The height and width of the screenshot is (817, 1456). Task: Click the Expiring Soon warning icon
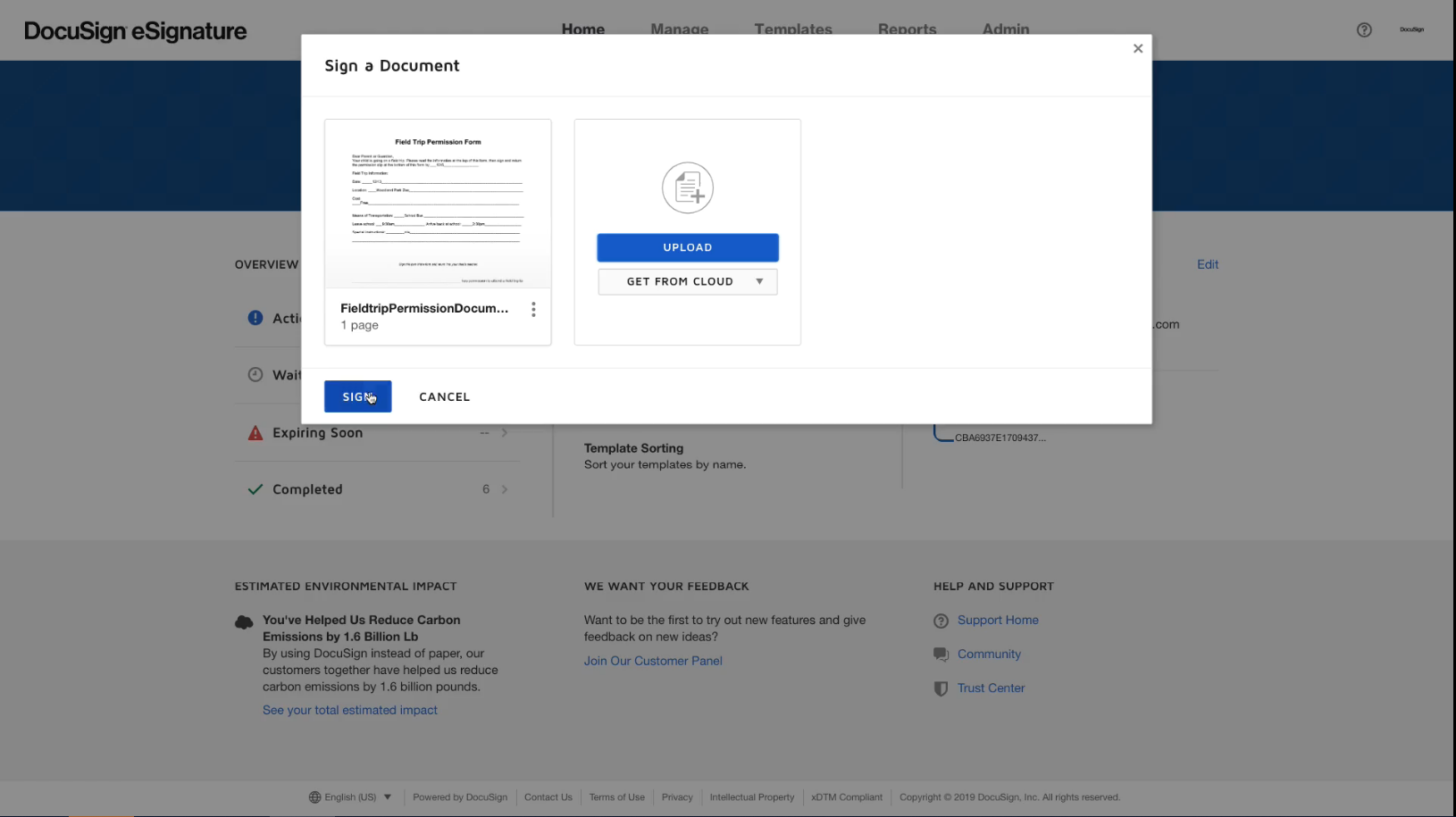(255, 433)
